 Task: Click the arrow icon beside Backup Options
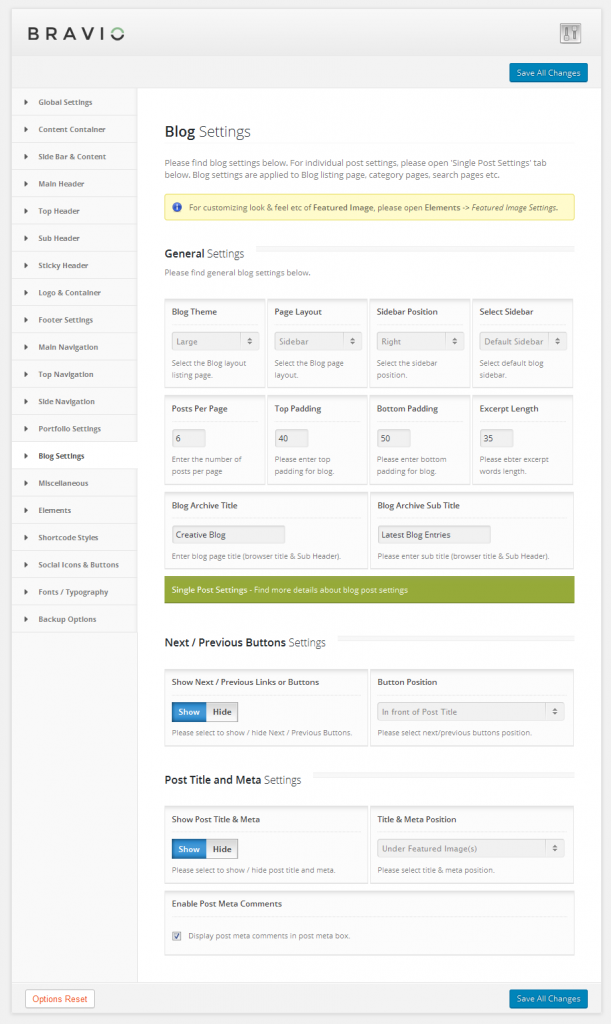(x=26, y=619)
